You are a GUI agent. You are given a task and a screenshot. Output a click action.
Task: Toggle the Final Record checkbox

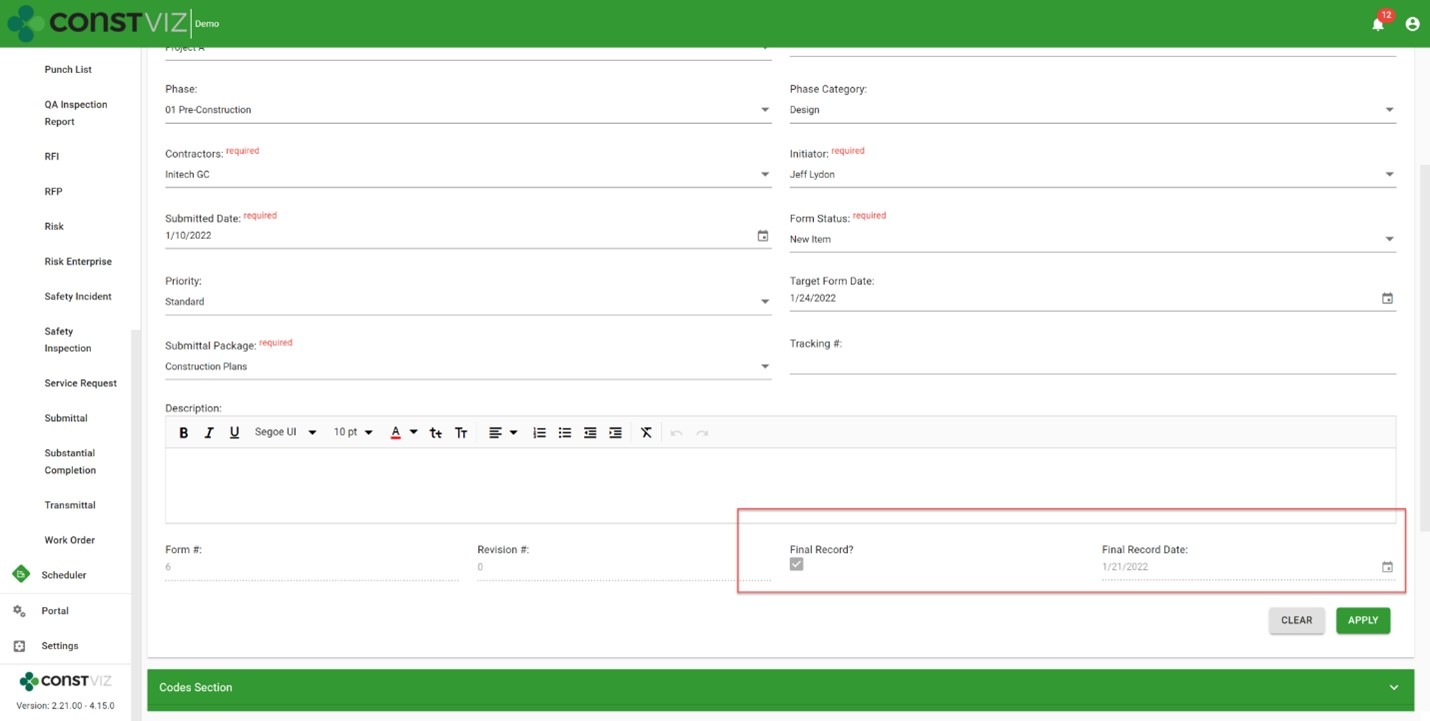click(x=797, y=565)
